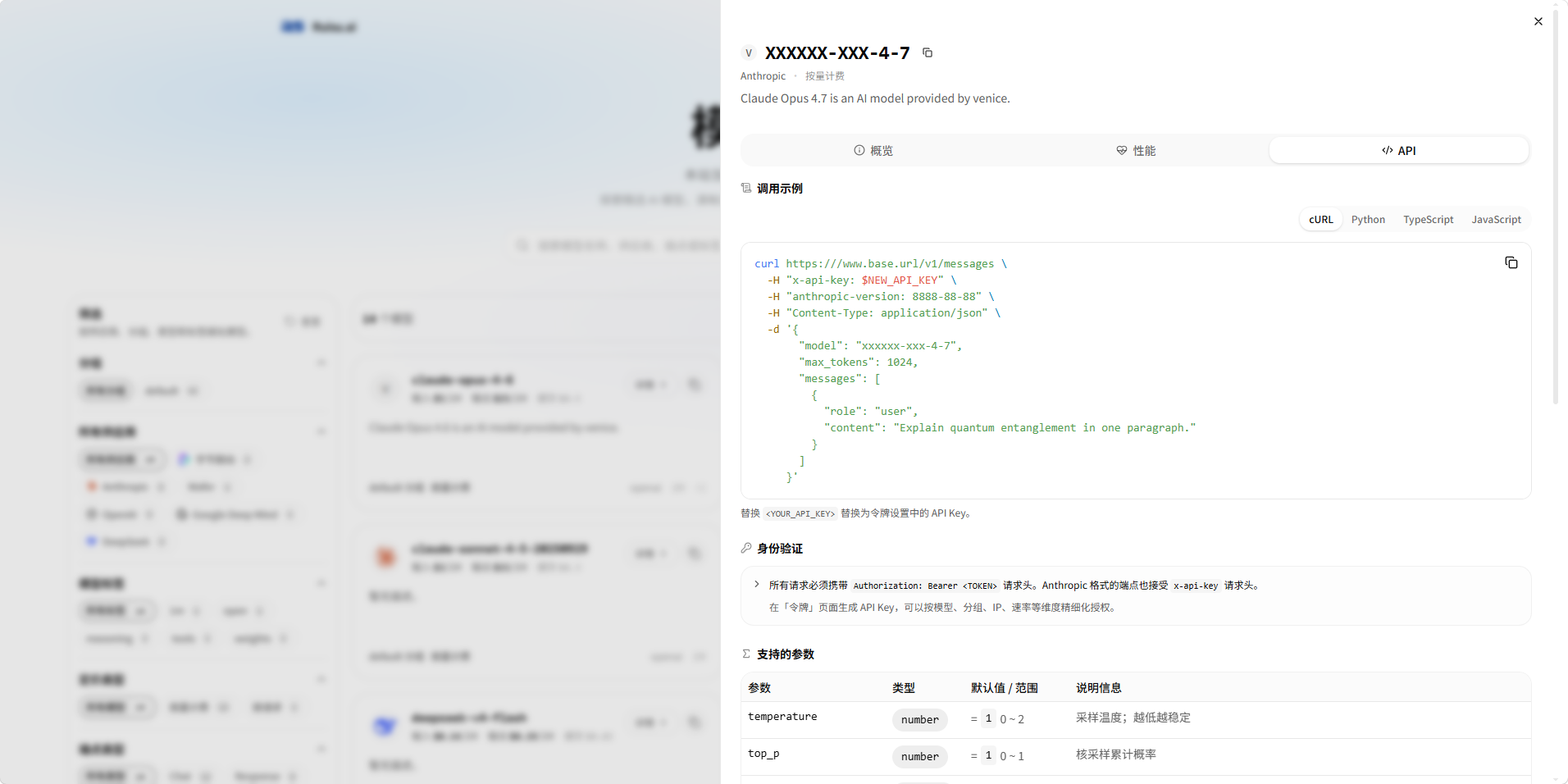Click the "说明信息" column header
The width and height of the screenshot is (1568, 784).
click(x=1099, y=688)
